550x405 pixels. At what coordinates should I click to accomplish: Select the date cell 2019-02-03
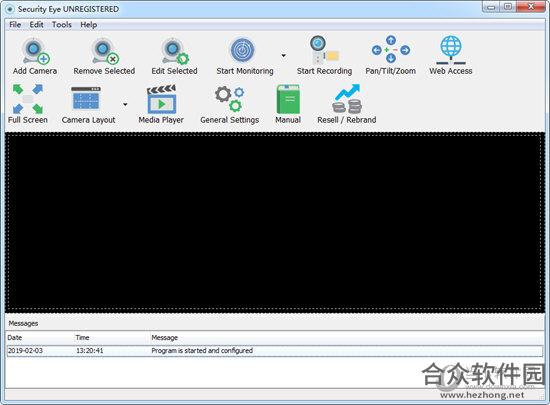coord(25,351)
